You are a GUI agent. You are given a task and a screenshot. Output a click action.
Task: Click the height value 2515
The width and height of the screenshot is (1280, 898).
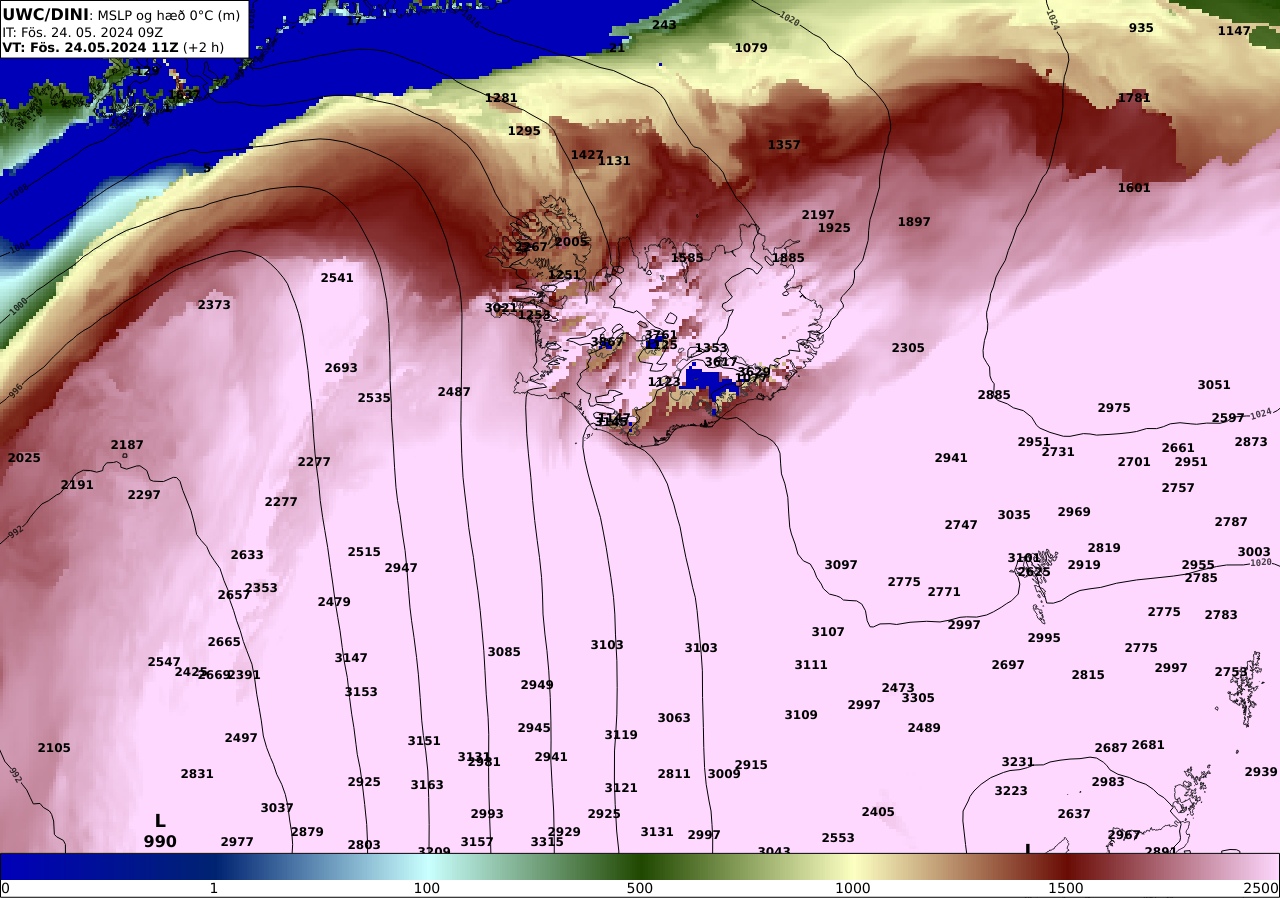tap(364, 552)
